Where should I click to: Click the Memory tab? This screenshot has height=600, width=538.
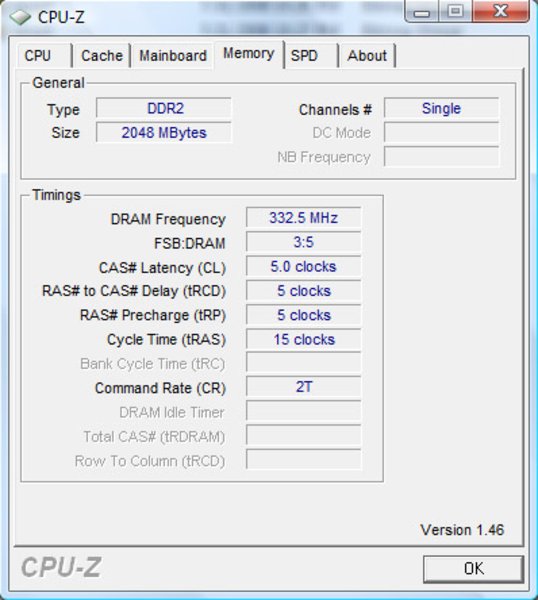click(x=249, y=54)
